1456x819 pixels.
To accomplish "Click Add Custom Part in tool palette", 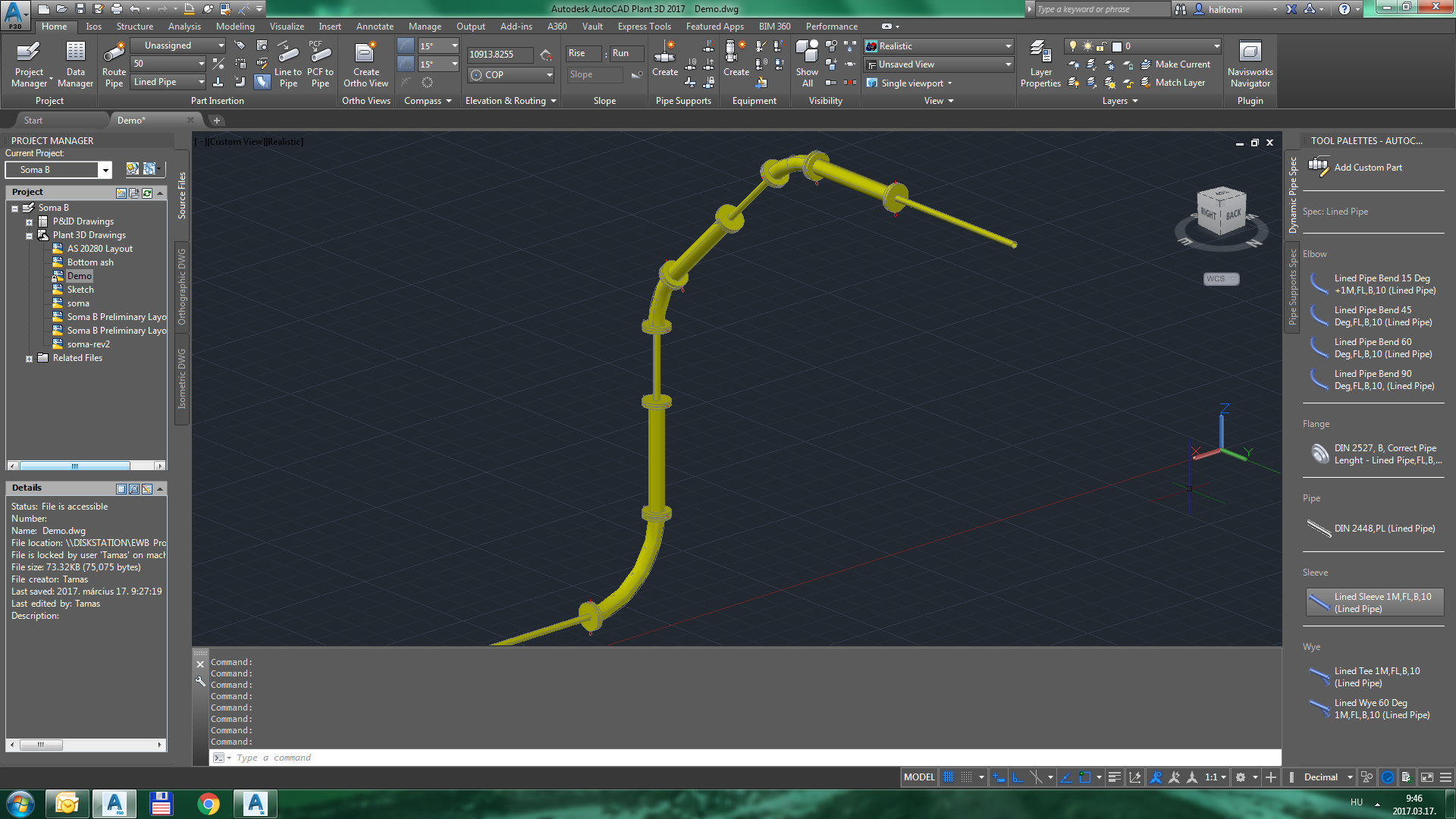I will (1367, 168).
